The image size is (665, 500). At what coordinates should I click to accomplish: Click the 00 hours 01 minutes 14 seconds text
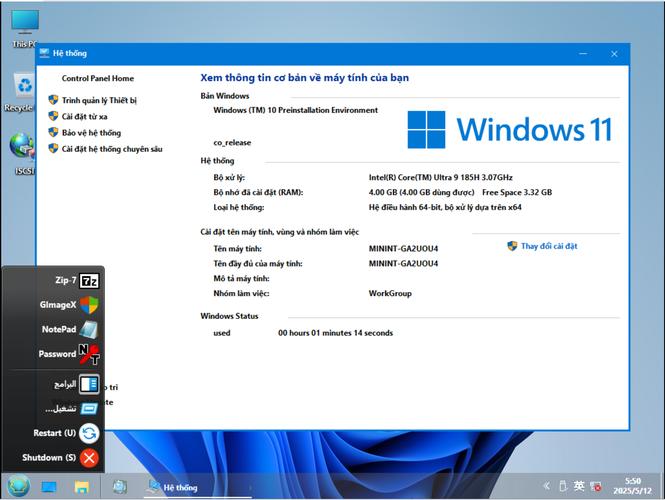(x=335, y=333)
